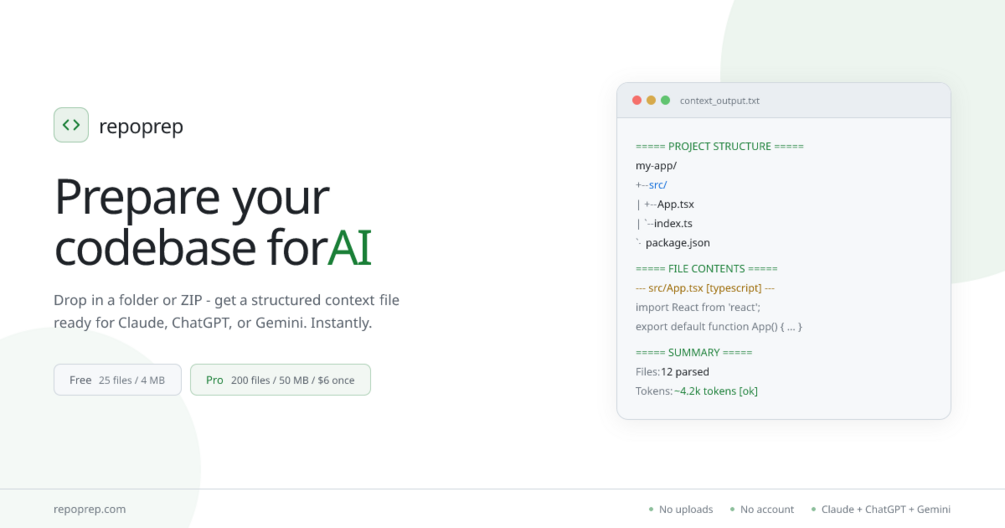Click the my-app/ root folder entry
Screen dimensions: 1005x528
(656, 166)
